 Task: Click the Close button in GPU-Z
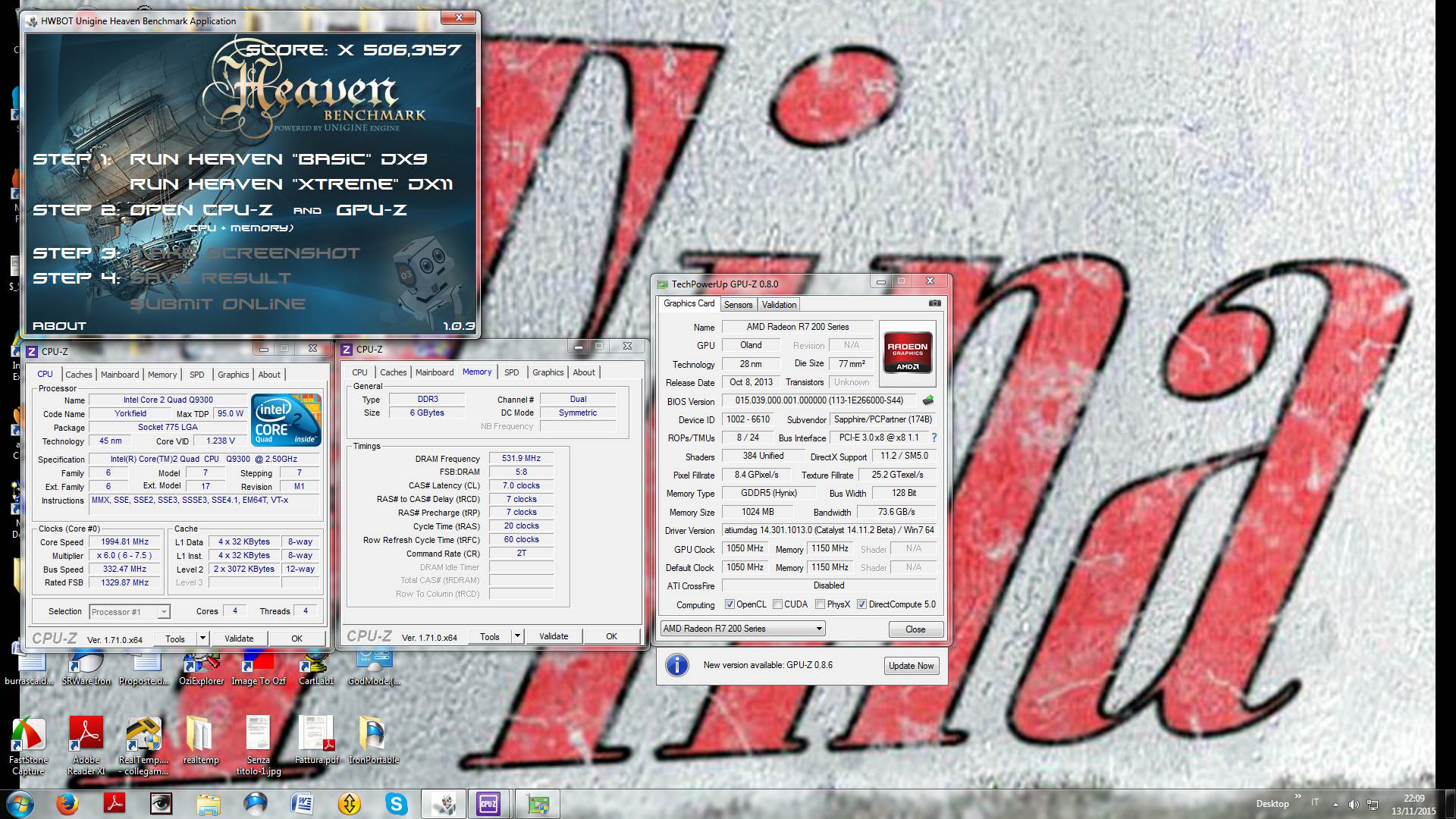click(x=915, y=629)
